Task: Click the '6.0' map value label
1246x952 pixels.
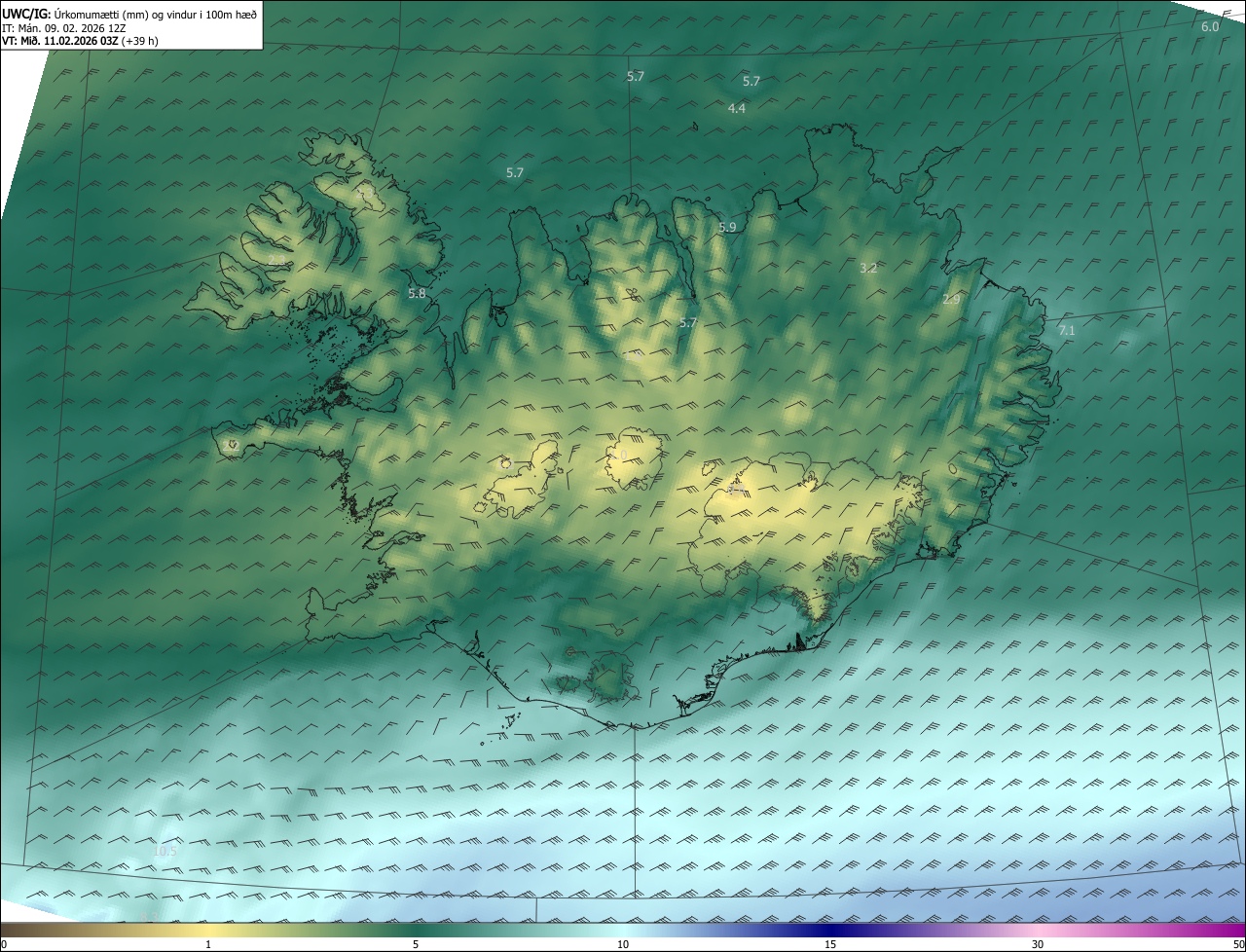Action: 1210,27
